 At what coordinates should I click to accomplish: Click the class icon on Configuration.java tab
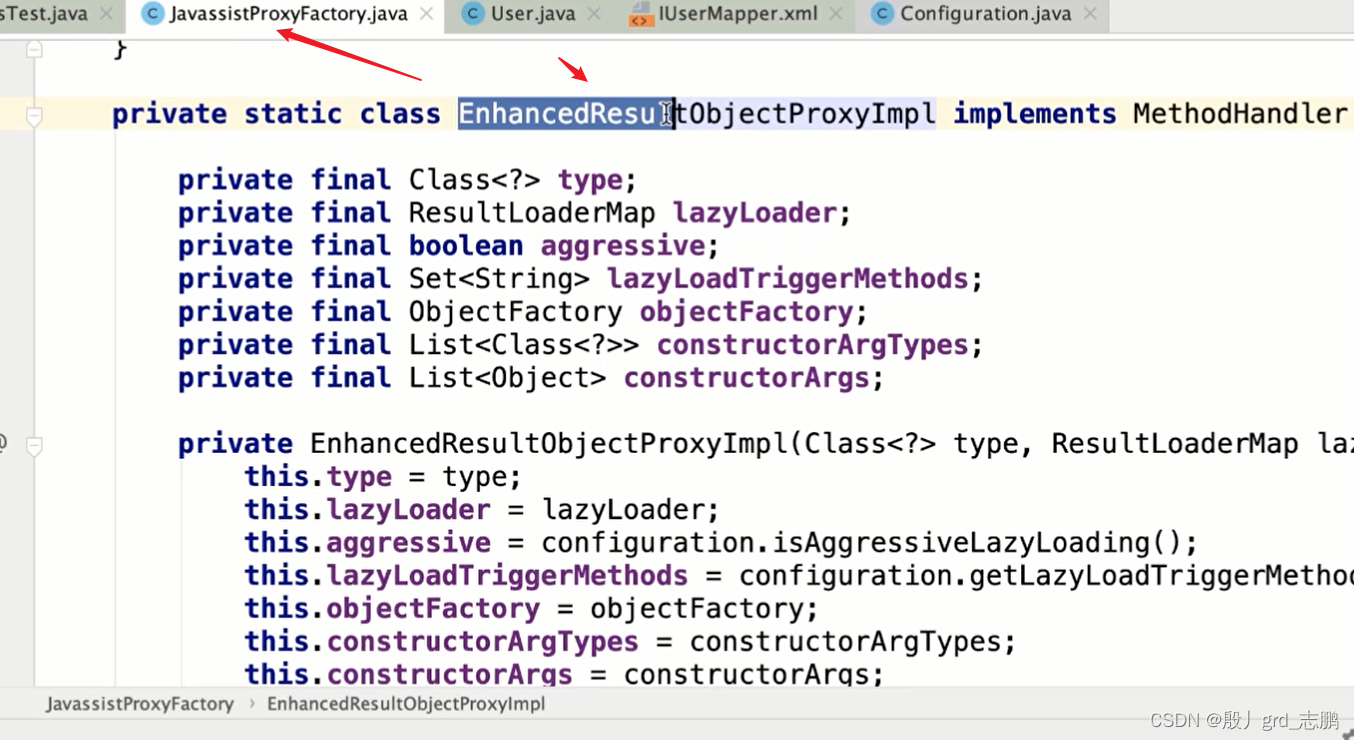click(x=882, y=14)
